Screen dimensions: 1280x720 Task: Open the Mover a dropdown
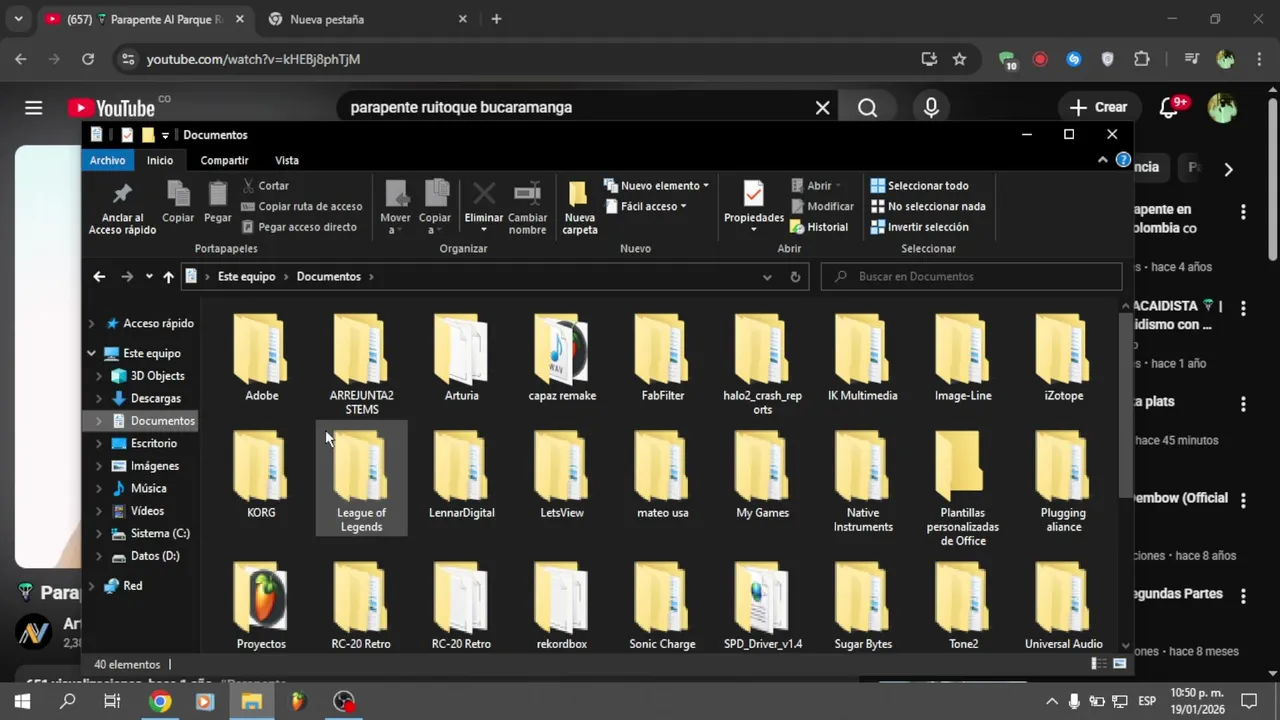[395, 208]
